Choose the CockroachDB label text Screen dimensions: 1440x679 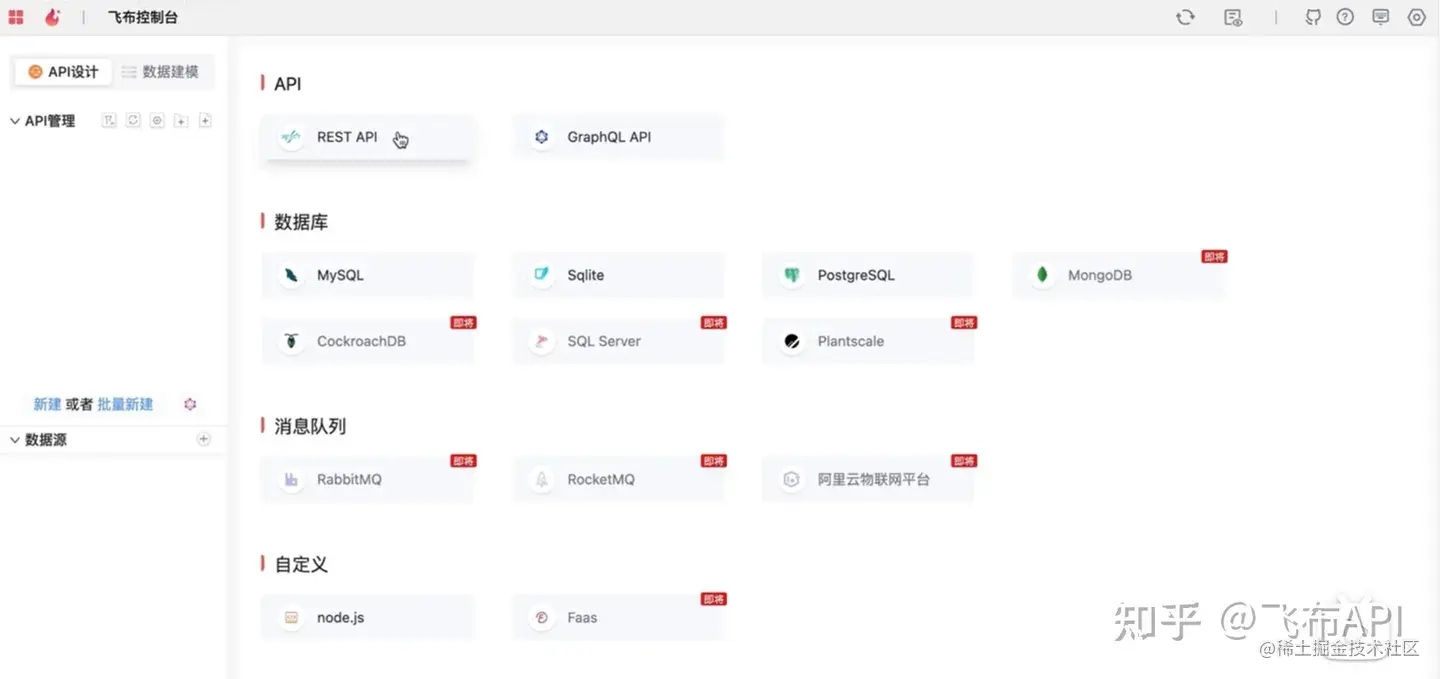[x=361, y=341]
